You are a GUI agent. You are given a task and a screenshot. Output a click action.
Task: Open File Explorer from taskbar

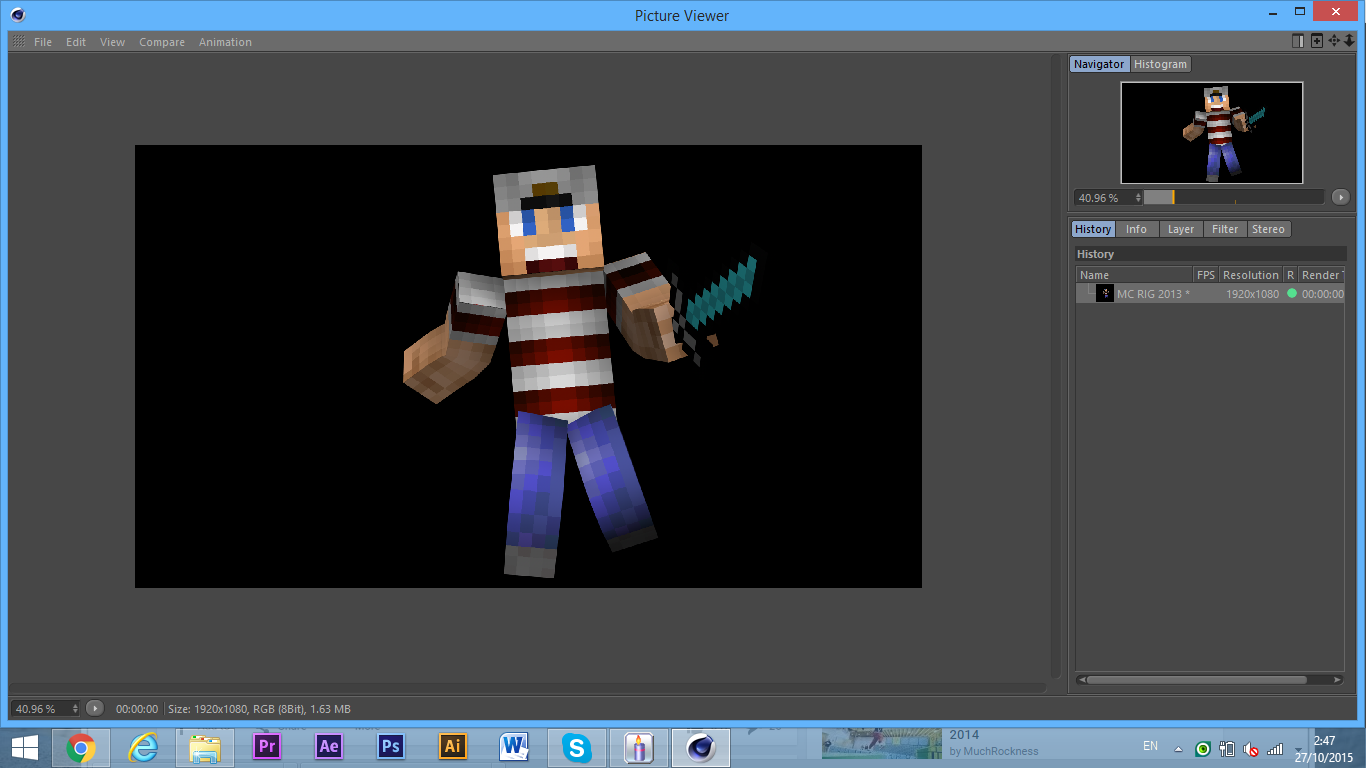pyautogui.click(x=205, y=747)
